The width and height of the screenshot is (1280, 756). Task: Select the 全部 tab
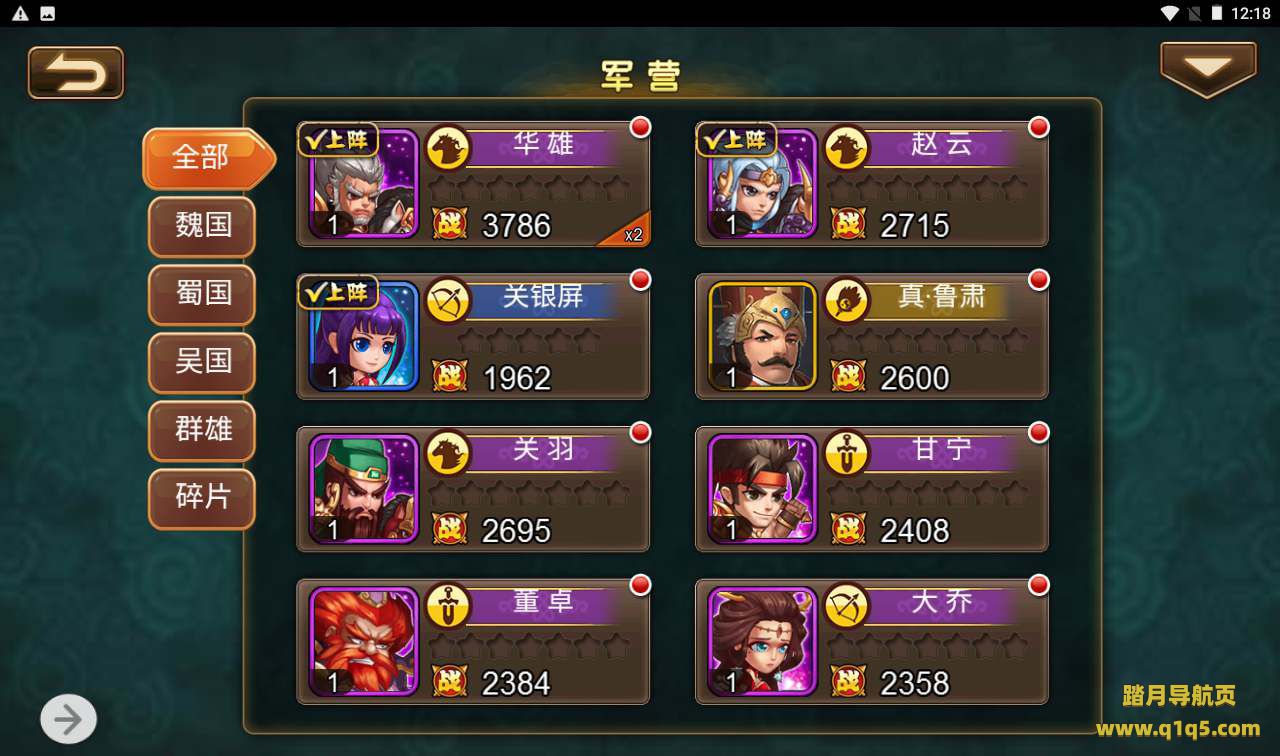(x=208, y=158)
